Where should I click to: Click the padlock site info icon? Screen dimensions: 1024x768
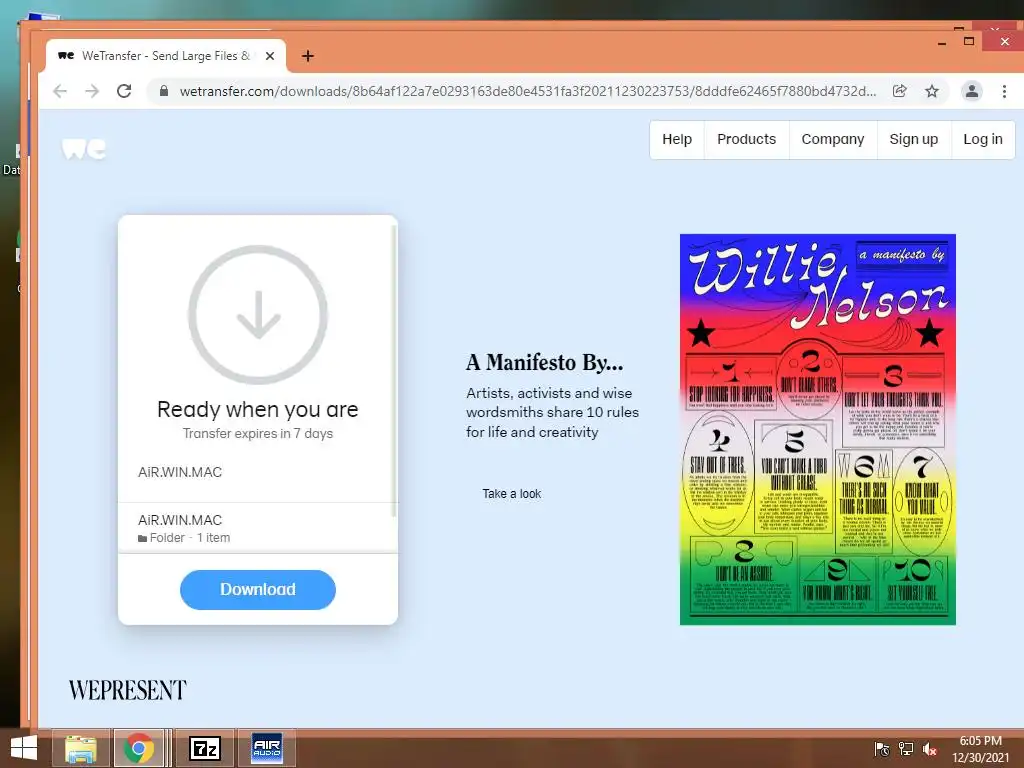click(x=164, y=91)
